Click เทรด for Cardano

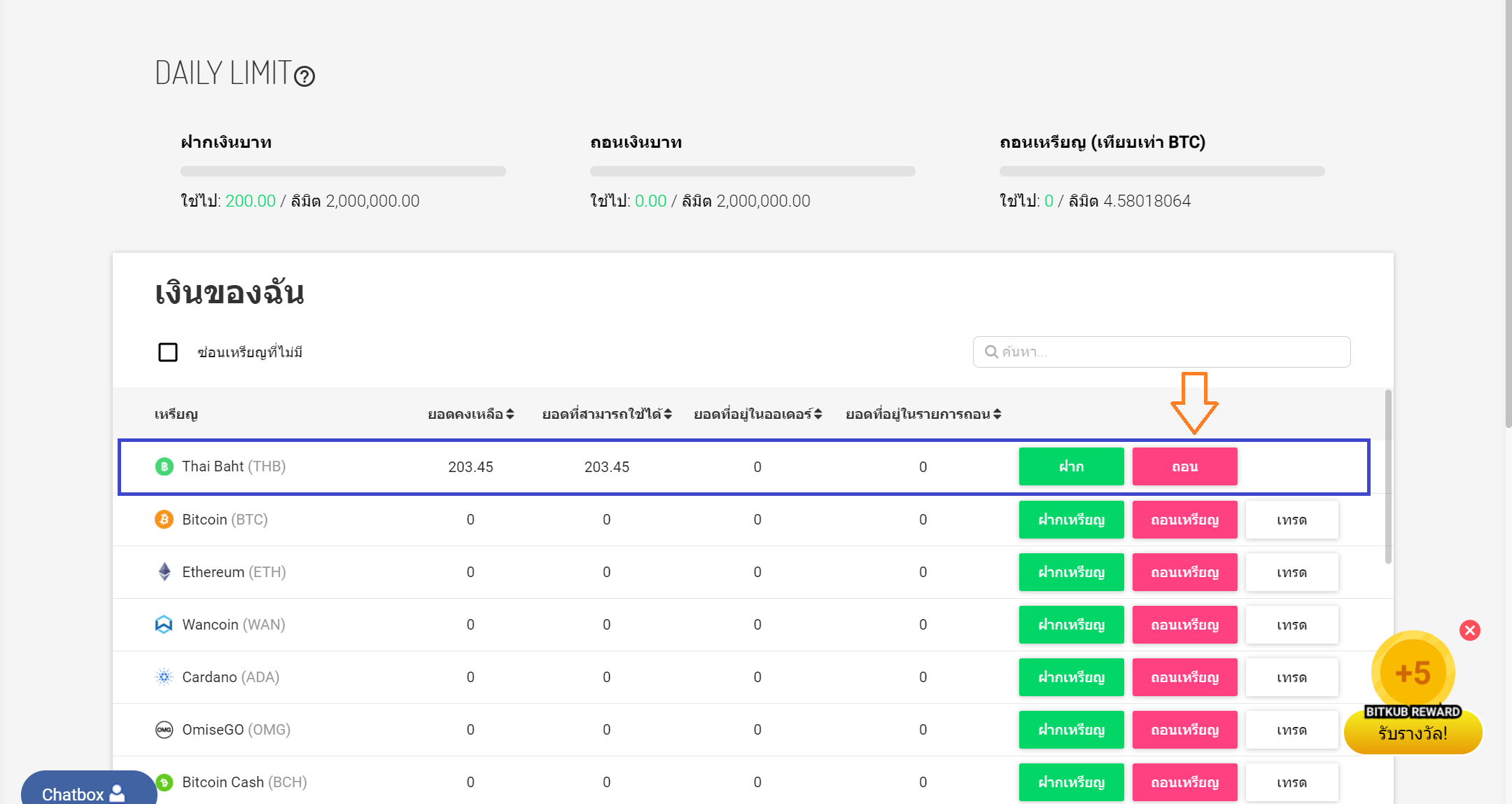[x=1291, y=677]
